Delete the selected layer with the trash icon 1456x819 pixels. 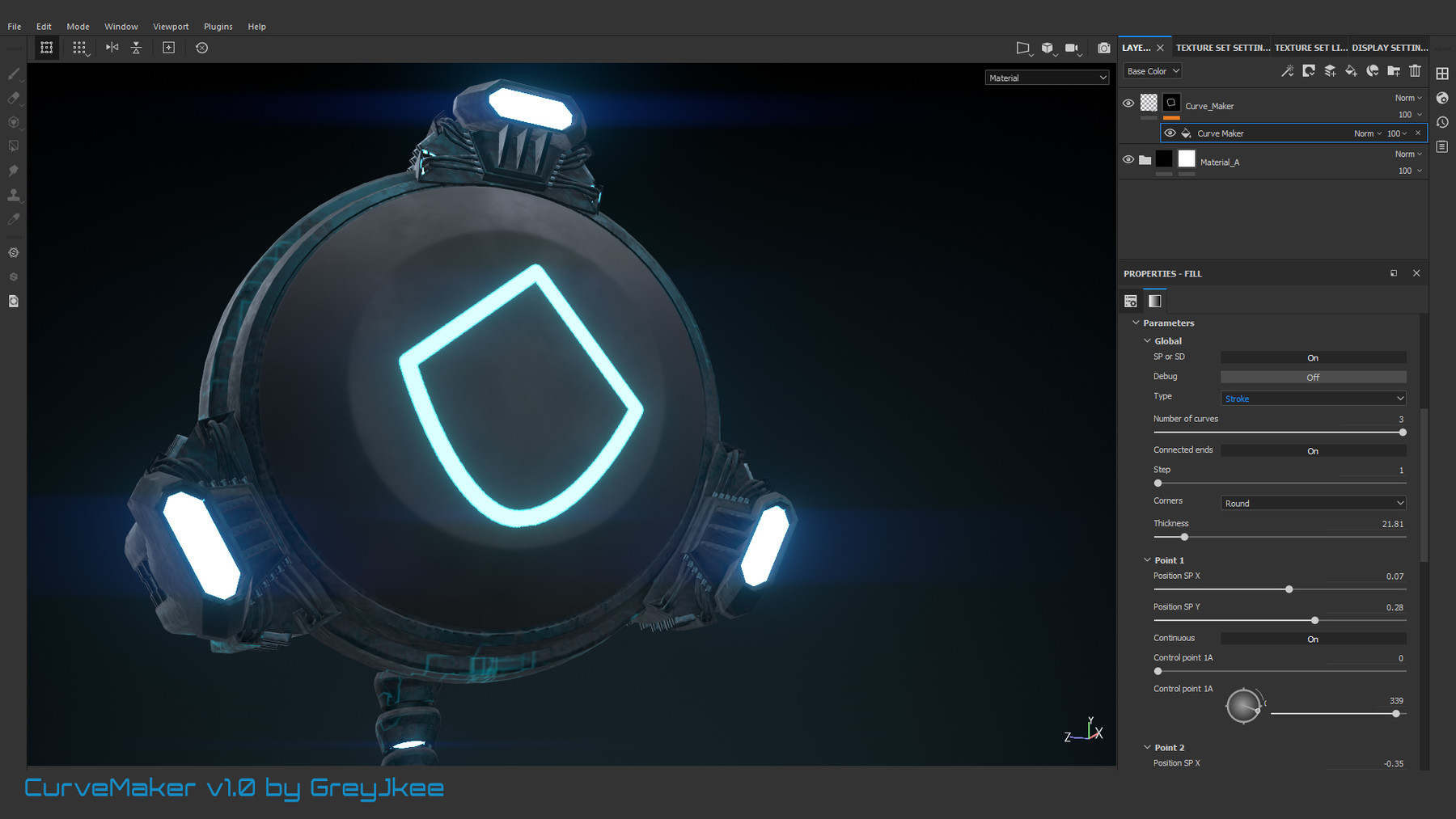pos(1415,71)
